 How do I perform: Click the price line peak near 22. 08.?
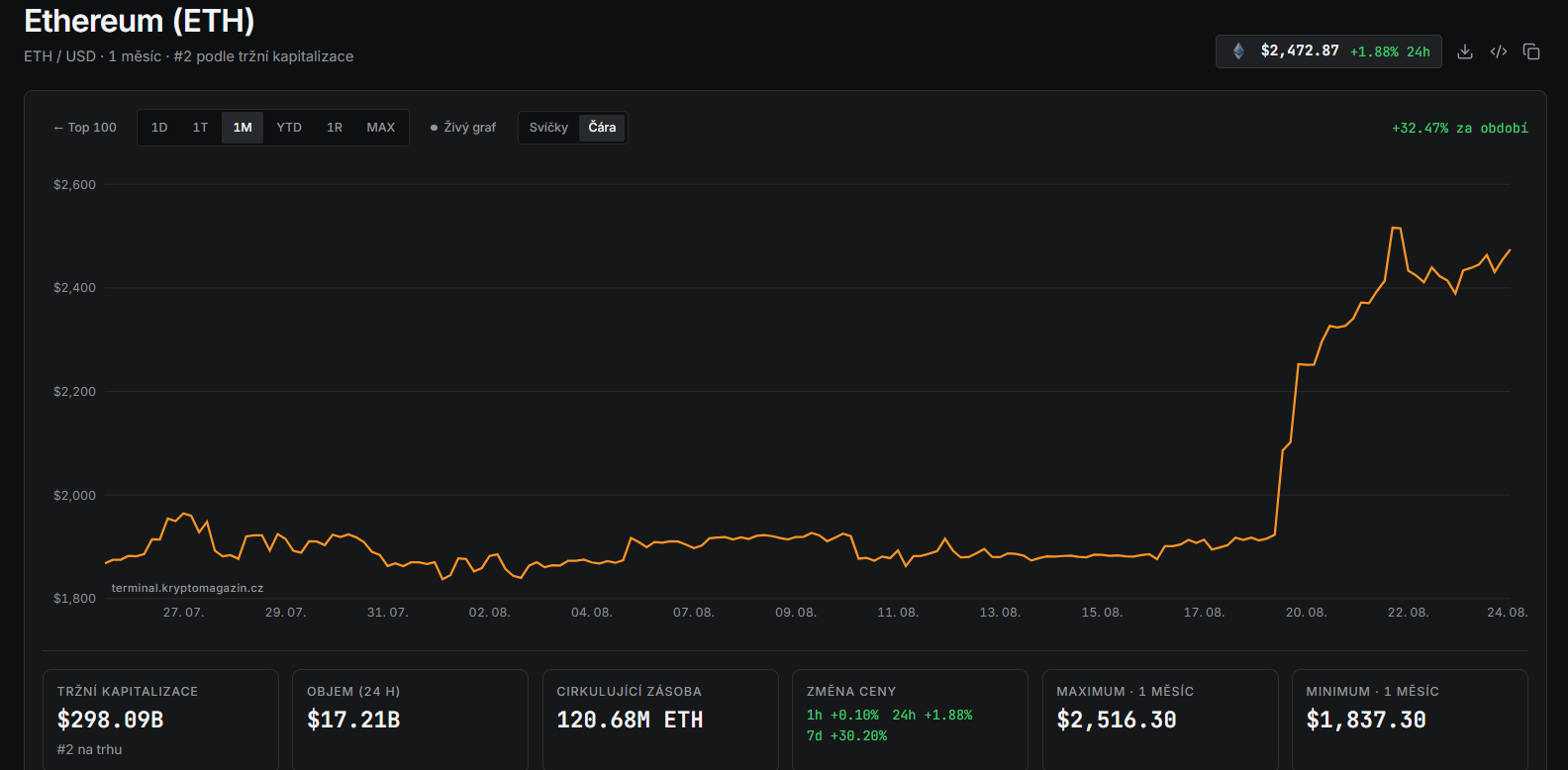1396,229
